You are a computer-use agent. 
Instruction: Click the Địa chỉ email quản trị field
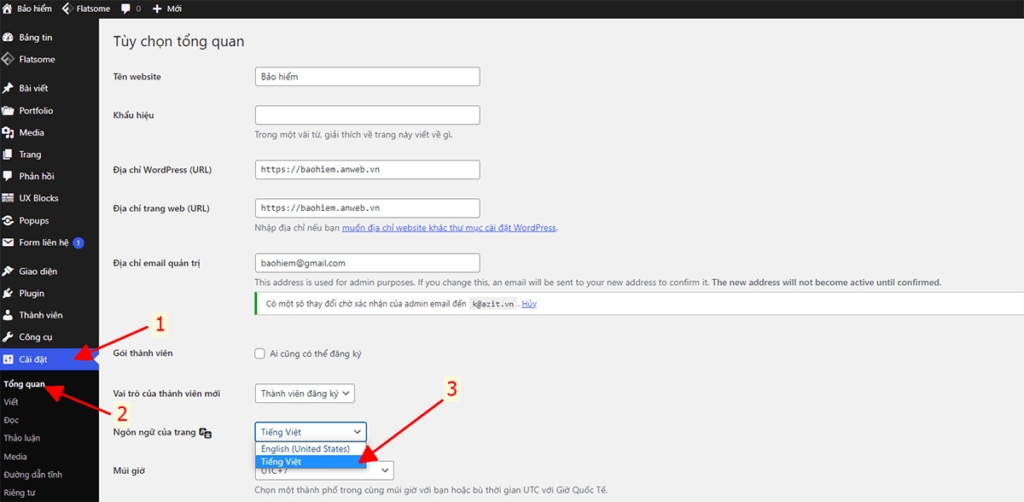click(368, 263)
